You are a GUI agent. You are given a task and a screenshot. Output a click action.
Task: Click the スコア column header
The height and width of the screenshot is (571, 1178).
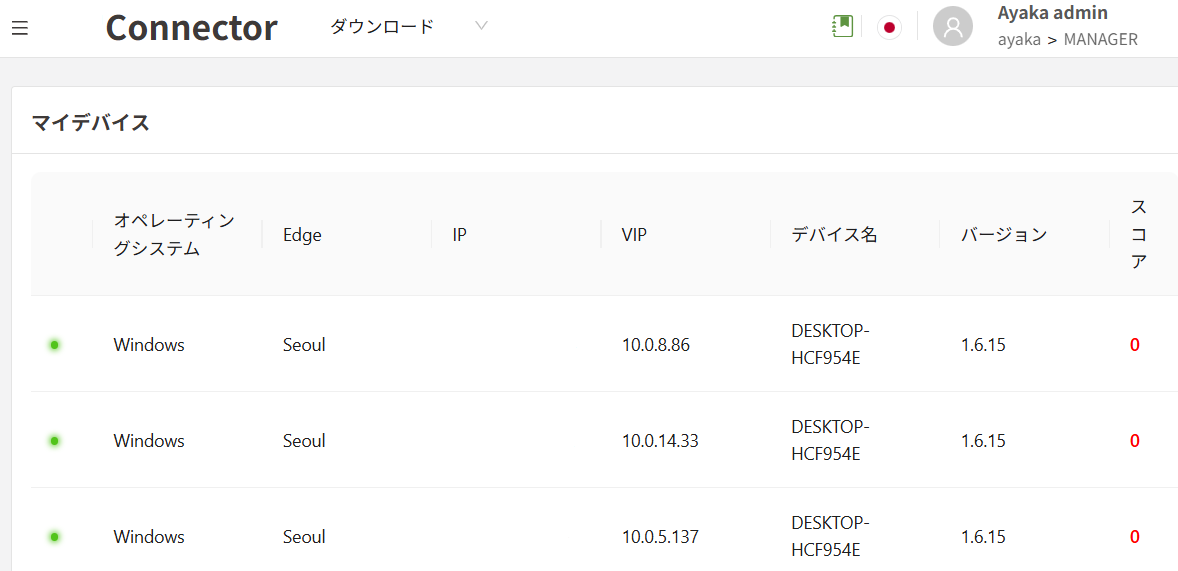1138,235
